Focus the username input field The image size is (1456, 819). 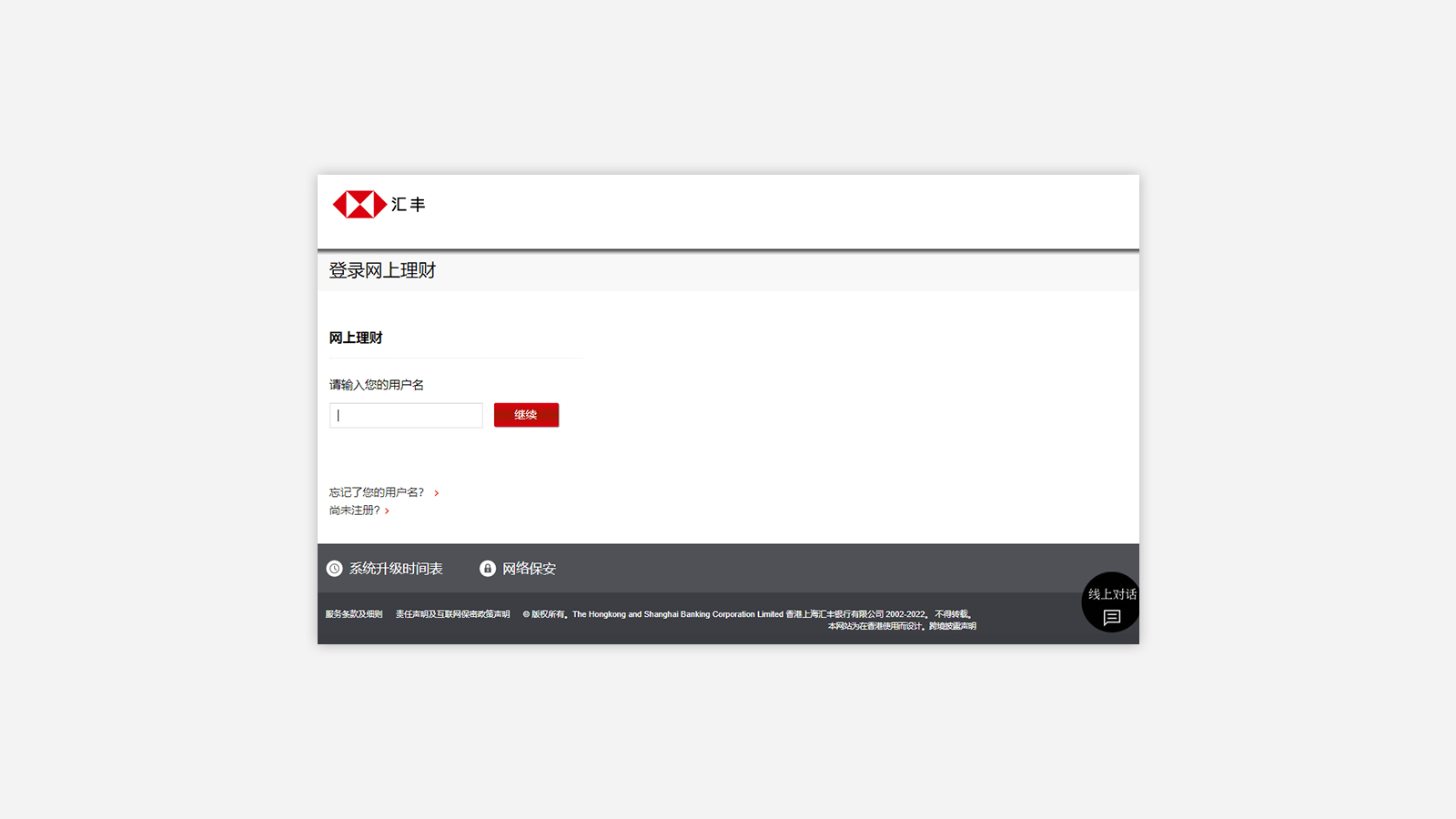[406, 415]
